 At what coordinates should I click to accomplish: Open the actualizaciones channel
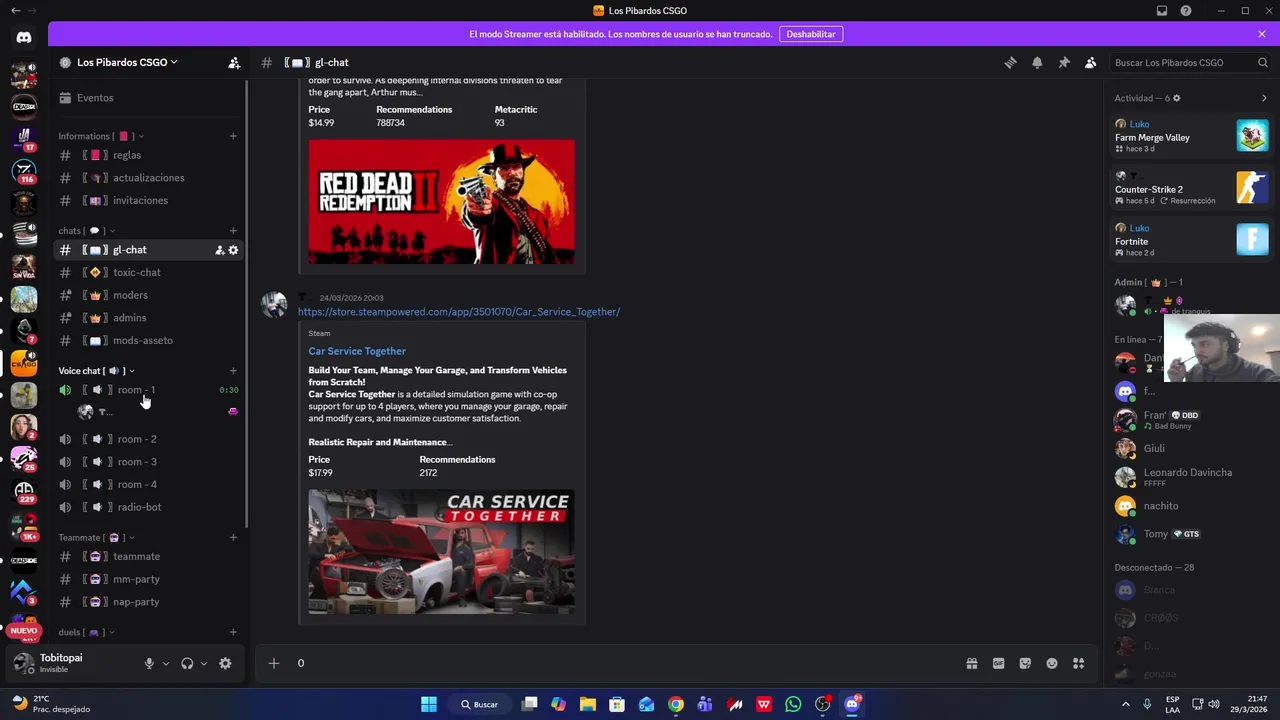click(148, 178)
